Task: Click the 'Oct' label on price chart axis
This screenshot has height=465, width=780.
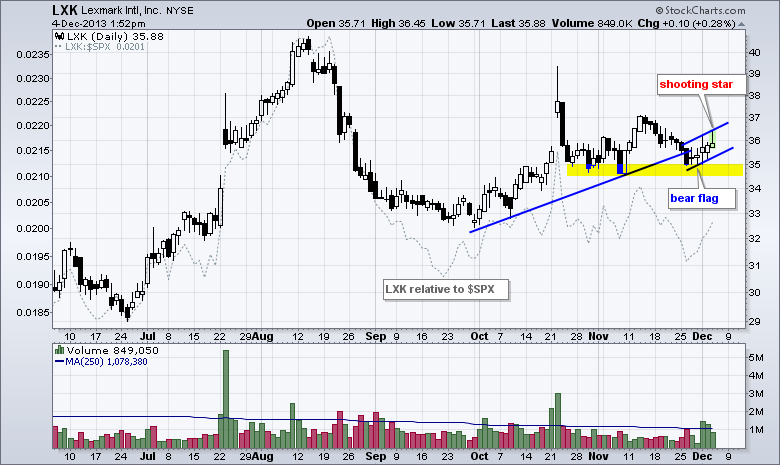Action: (479, 336)
